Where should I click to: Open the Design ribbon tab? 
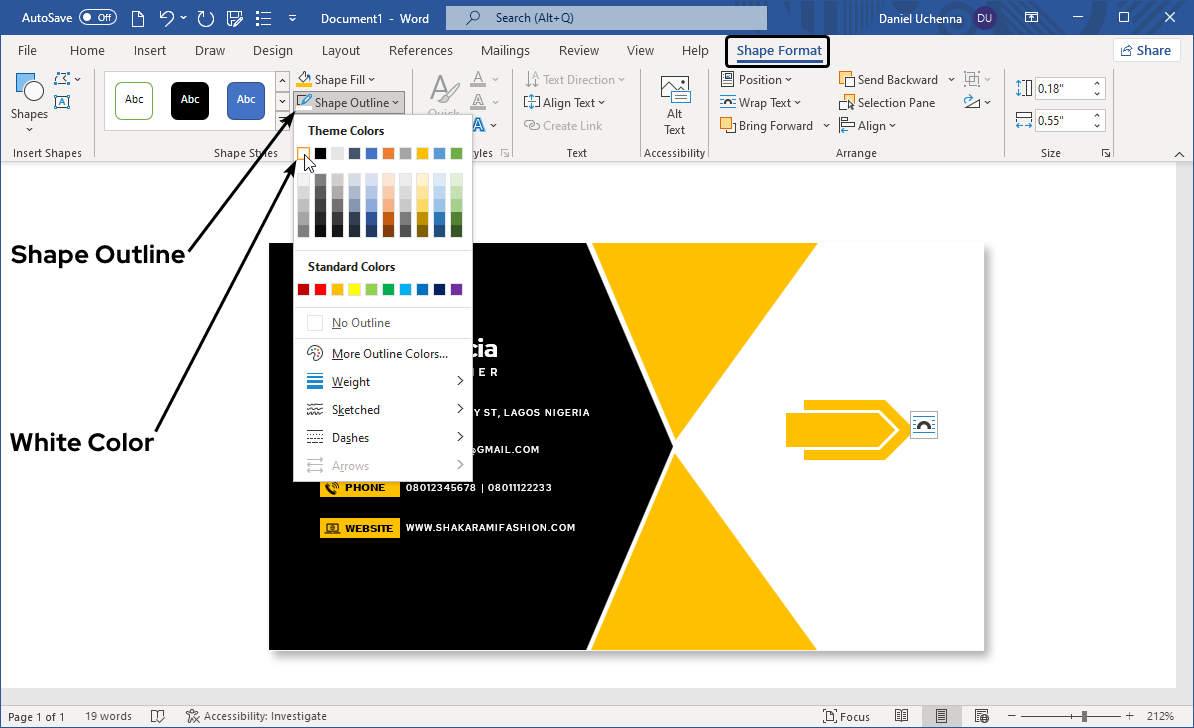coord(273,51)
